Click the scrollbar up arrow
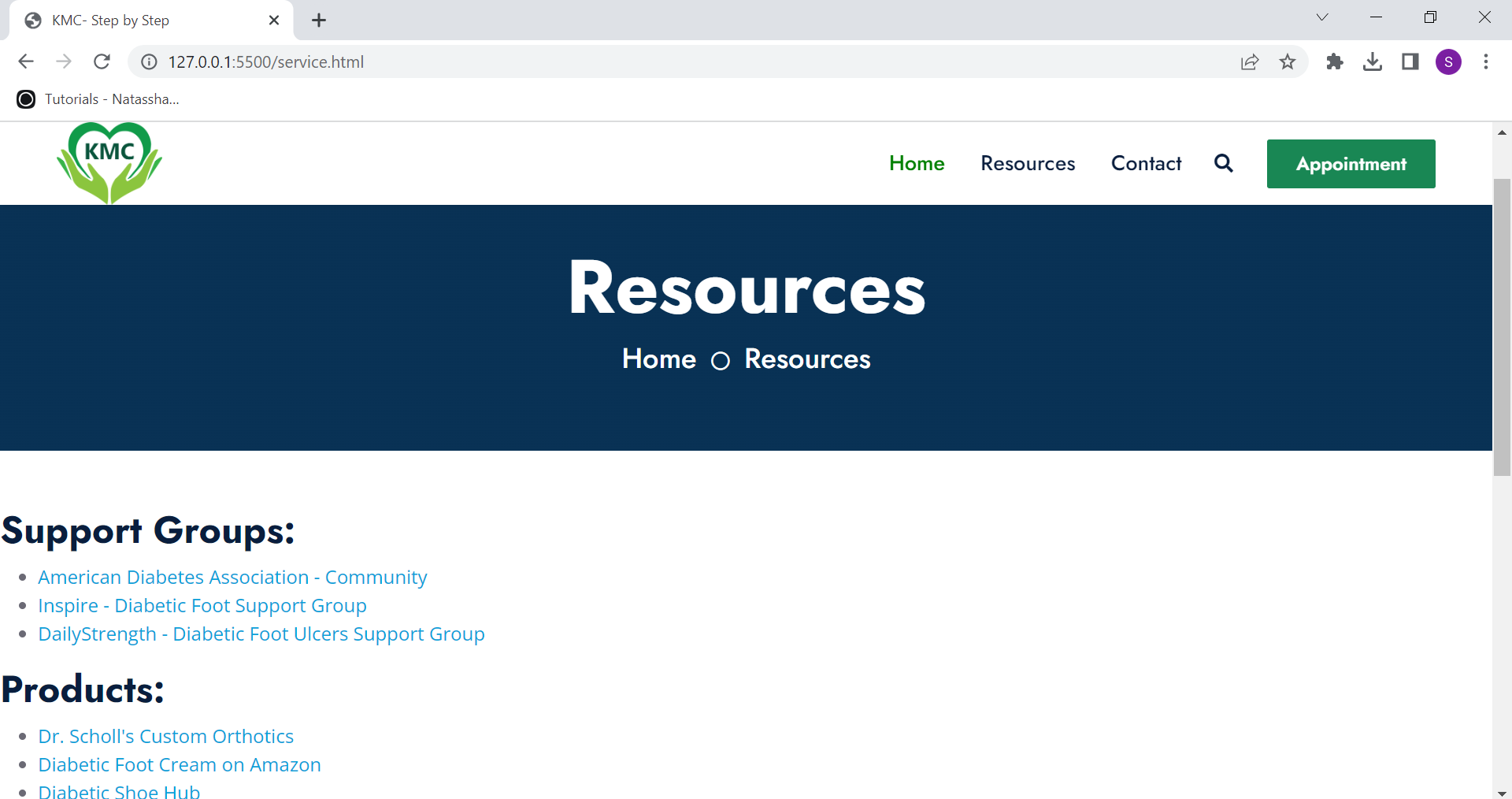 click(x=1502, y=132)
